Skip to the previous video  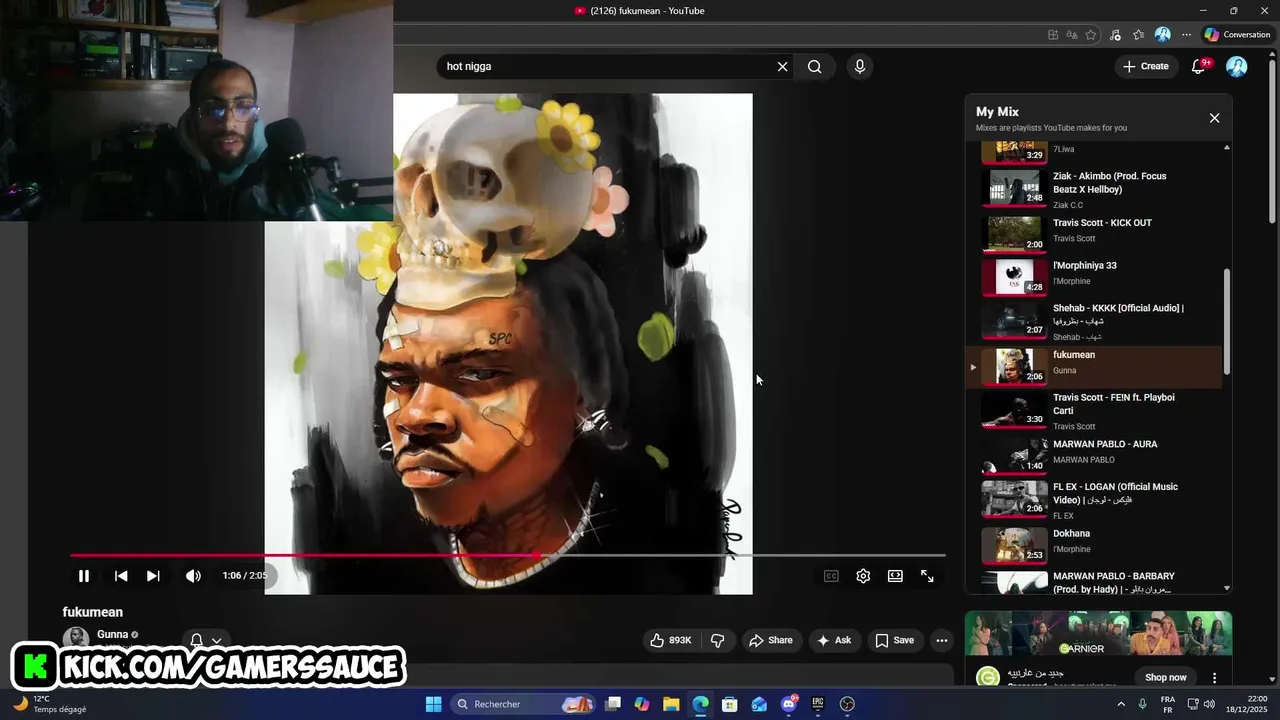pos(121,576)
